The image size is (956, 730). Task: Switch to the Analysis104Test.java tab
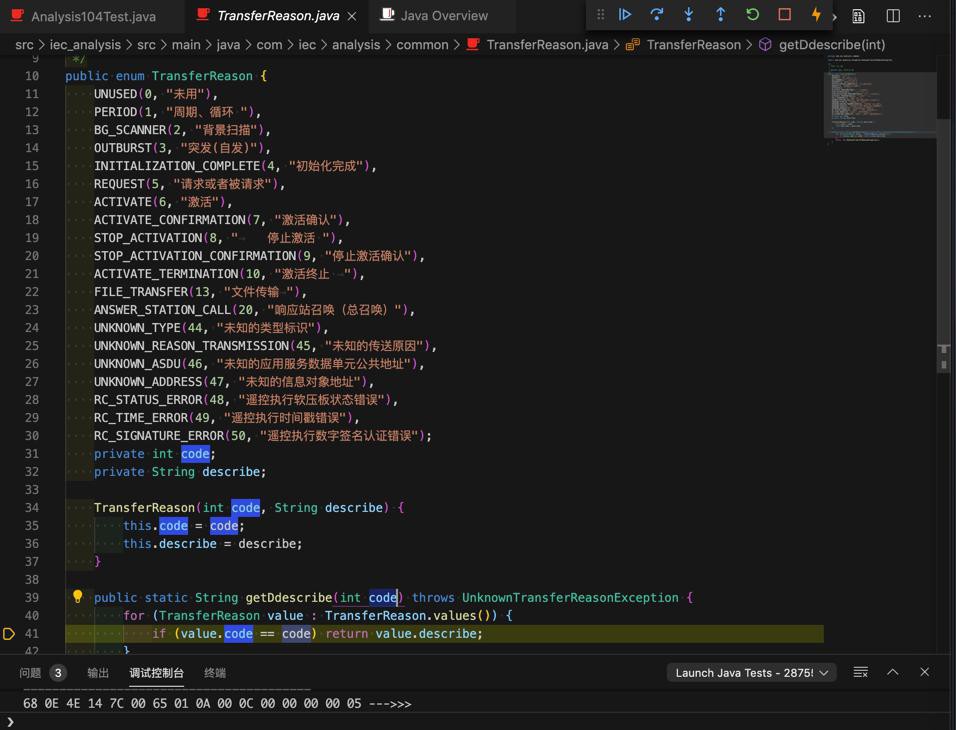click(x=92, y=16)
